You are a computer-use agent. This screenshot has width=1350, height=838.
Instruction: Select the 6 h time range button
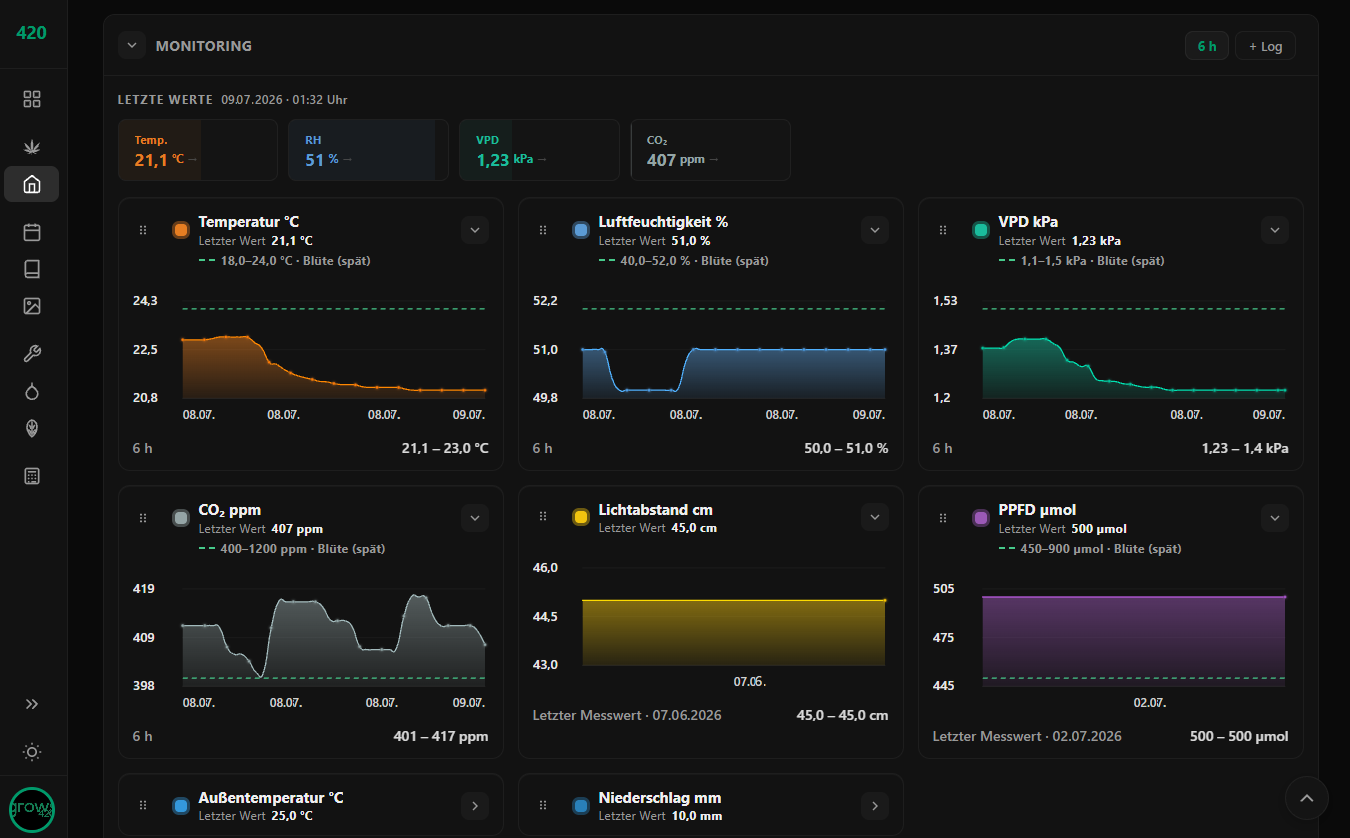tap(1207, 46)
